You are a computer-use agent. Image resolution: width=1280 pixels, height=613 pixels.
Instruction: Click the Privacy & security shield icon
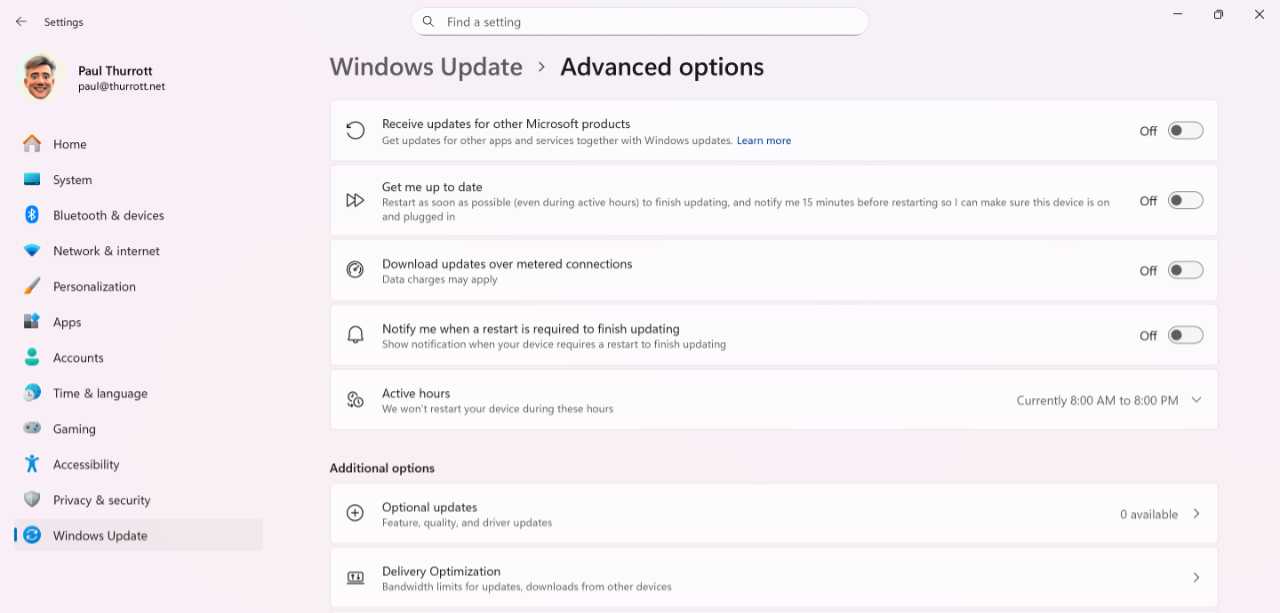[x=32, y=500]
